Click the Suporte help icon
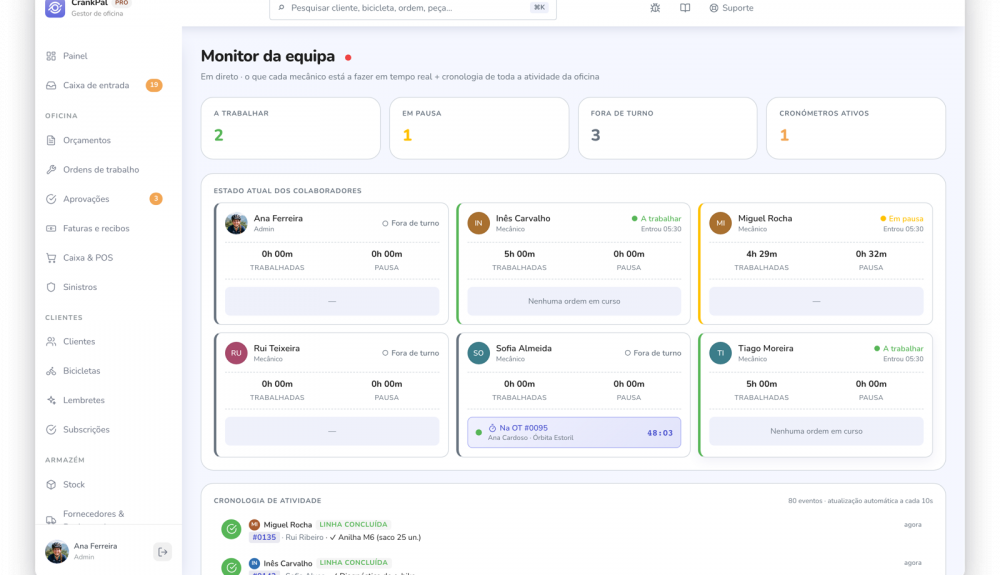 tap(714, 8)
